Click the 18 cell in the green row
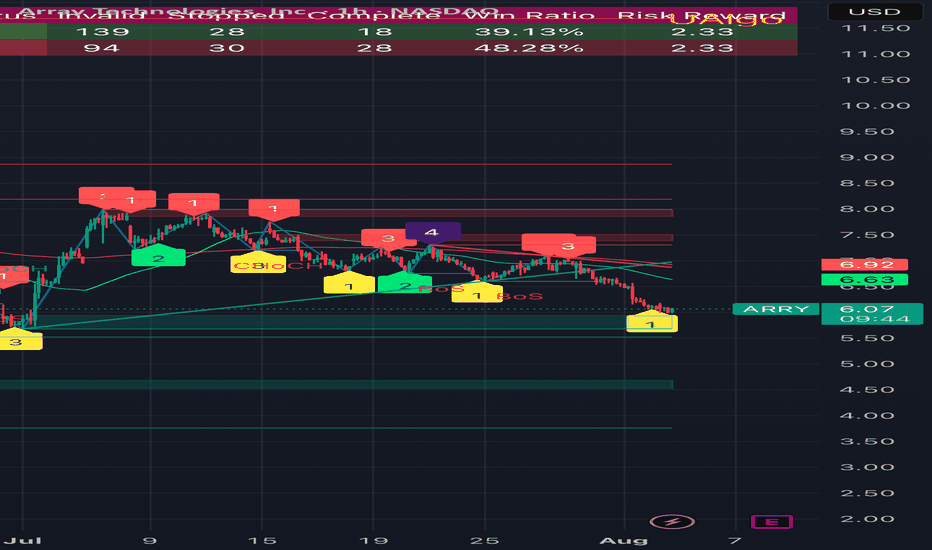Viewport: 932px width, 550px height. tap(374, 32)
